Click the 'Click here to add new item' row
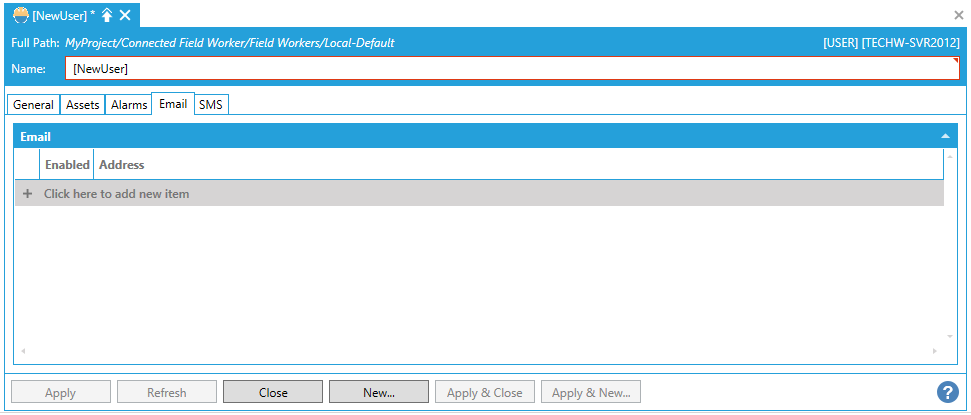 coord(116,194)
